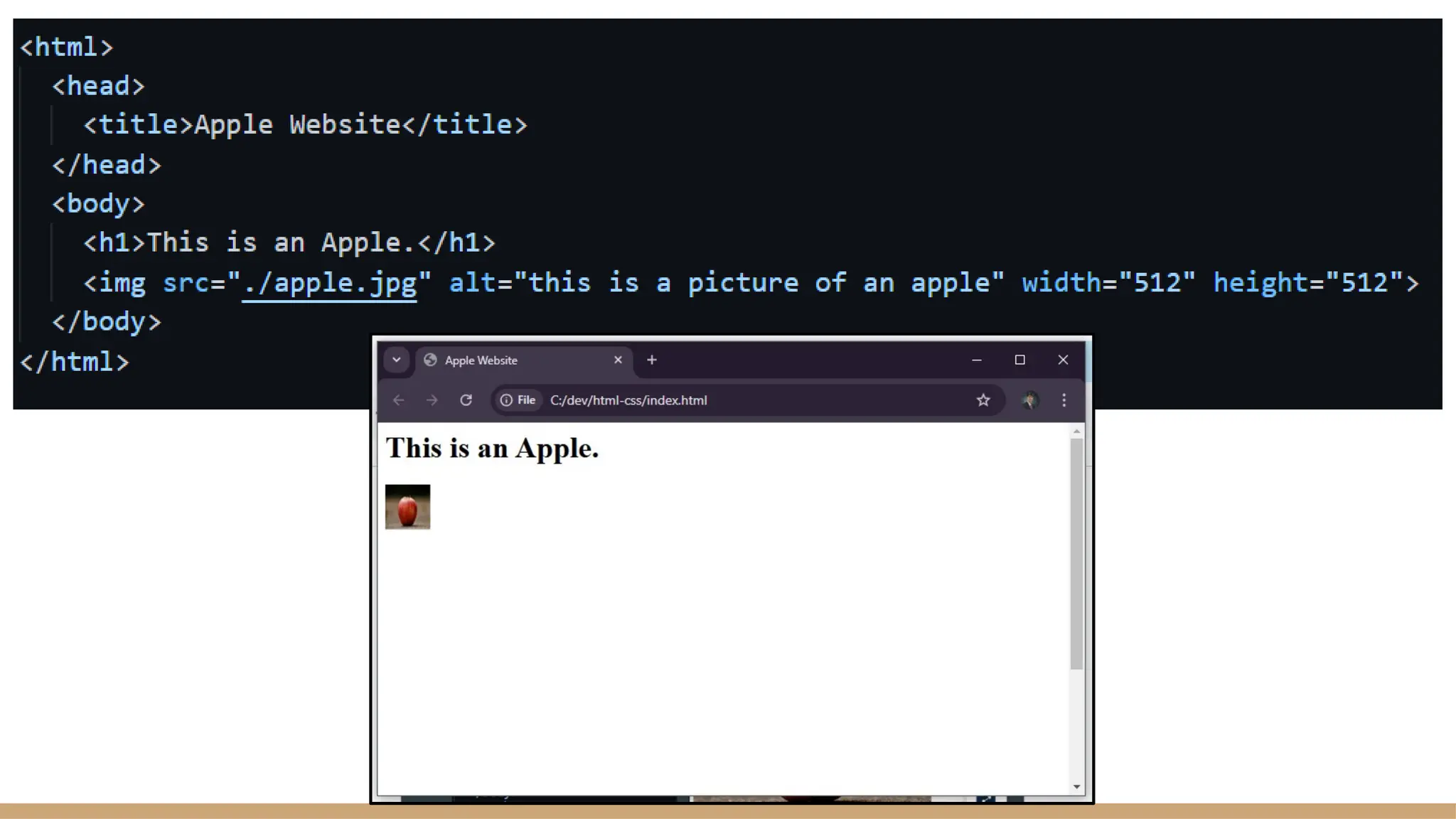Click the browser back arrow
The width and height of the screenshot is (1456, 819).
click(399, 400)
